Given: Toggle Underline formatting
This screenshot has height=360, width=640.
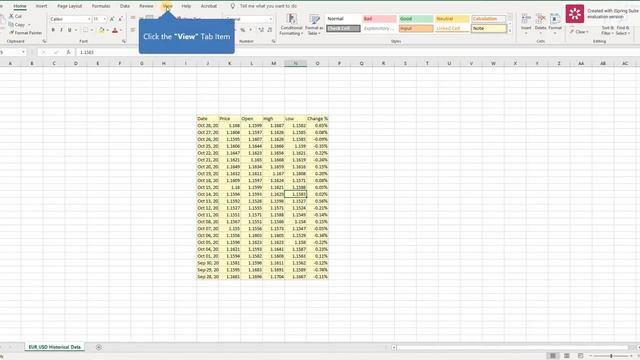Looking at the screenshot, I should (x=69, y=30).
